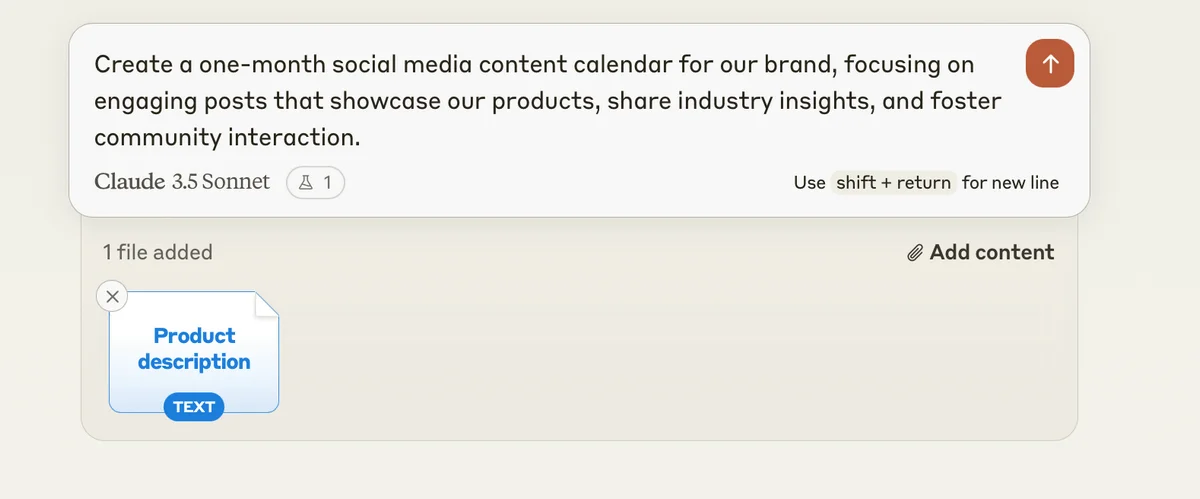1200x499 pixels.
Task: Click the folded corner of the file icon
Action: click(x=266, y=303)
